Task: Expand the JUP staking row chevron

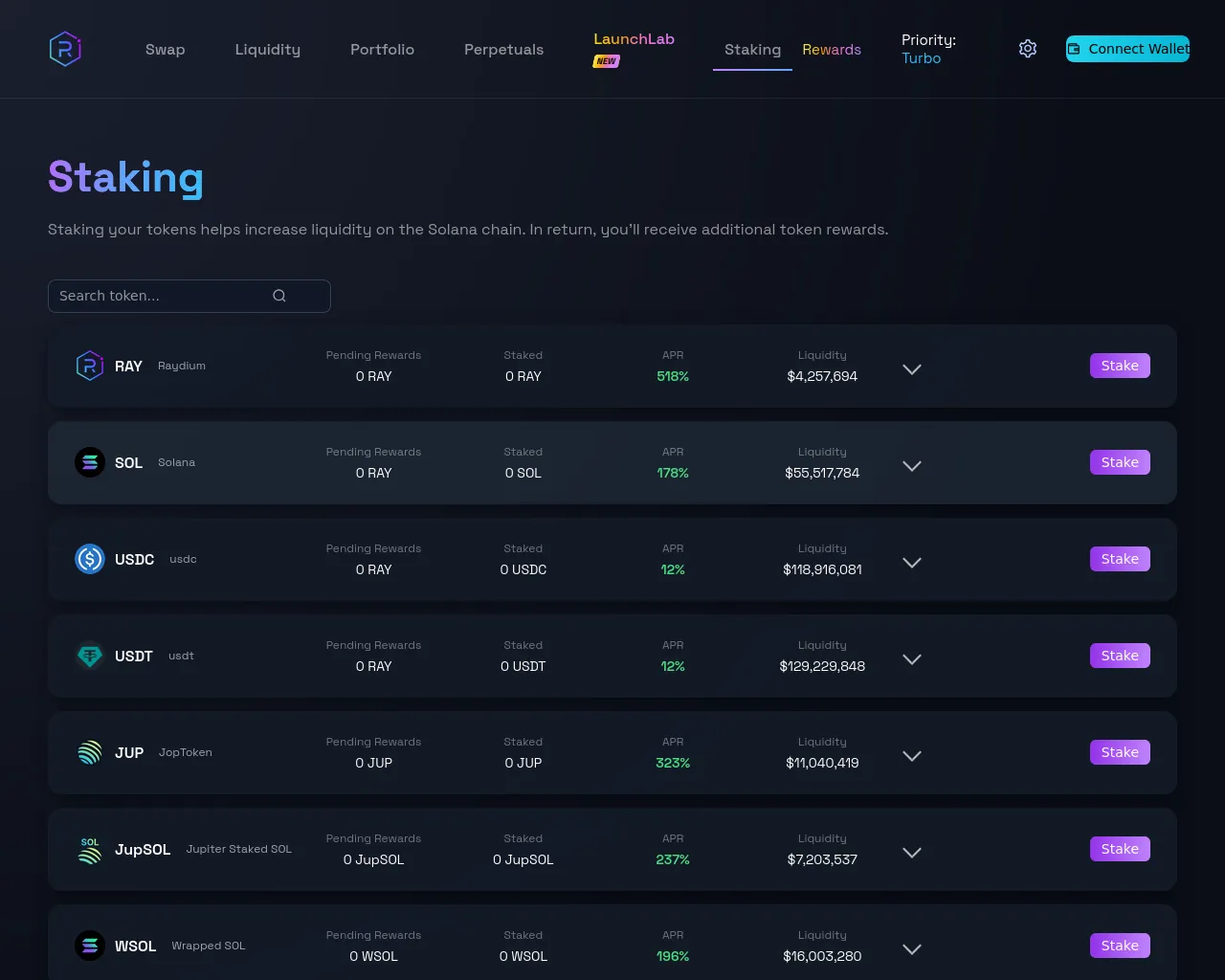Action: pyautogui.click(x=912, y=756)
